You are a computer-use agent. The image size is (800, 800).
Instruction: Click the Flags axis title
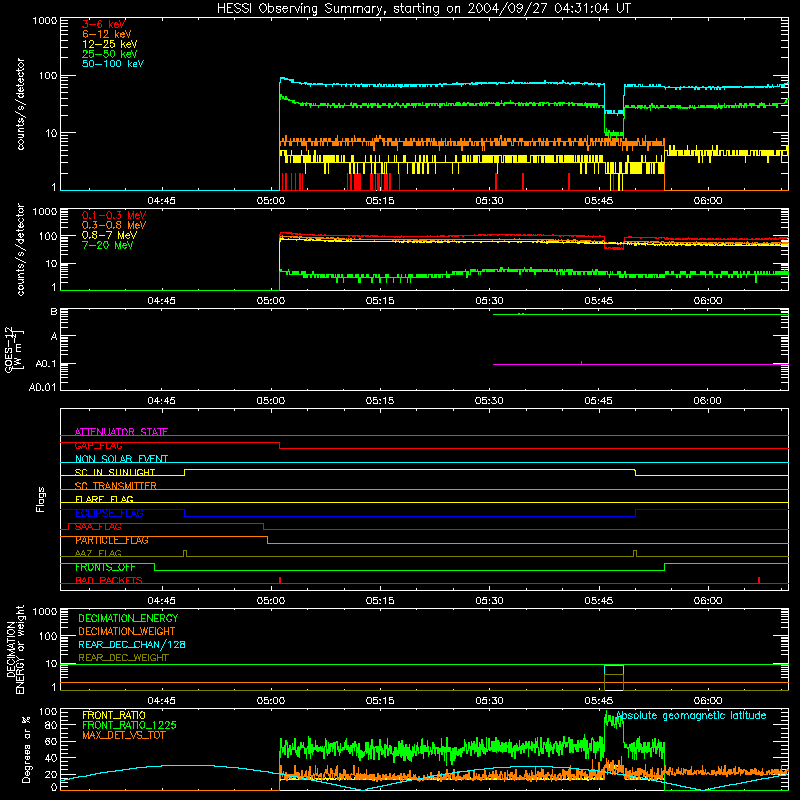40,499
